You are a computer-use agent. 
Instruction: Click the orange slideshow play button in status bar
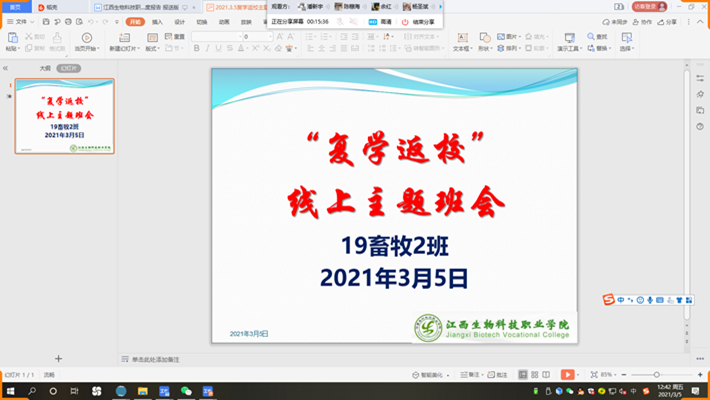(568, 374)
